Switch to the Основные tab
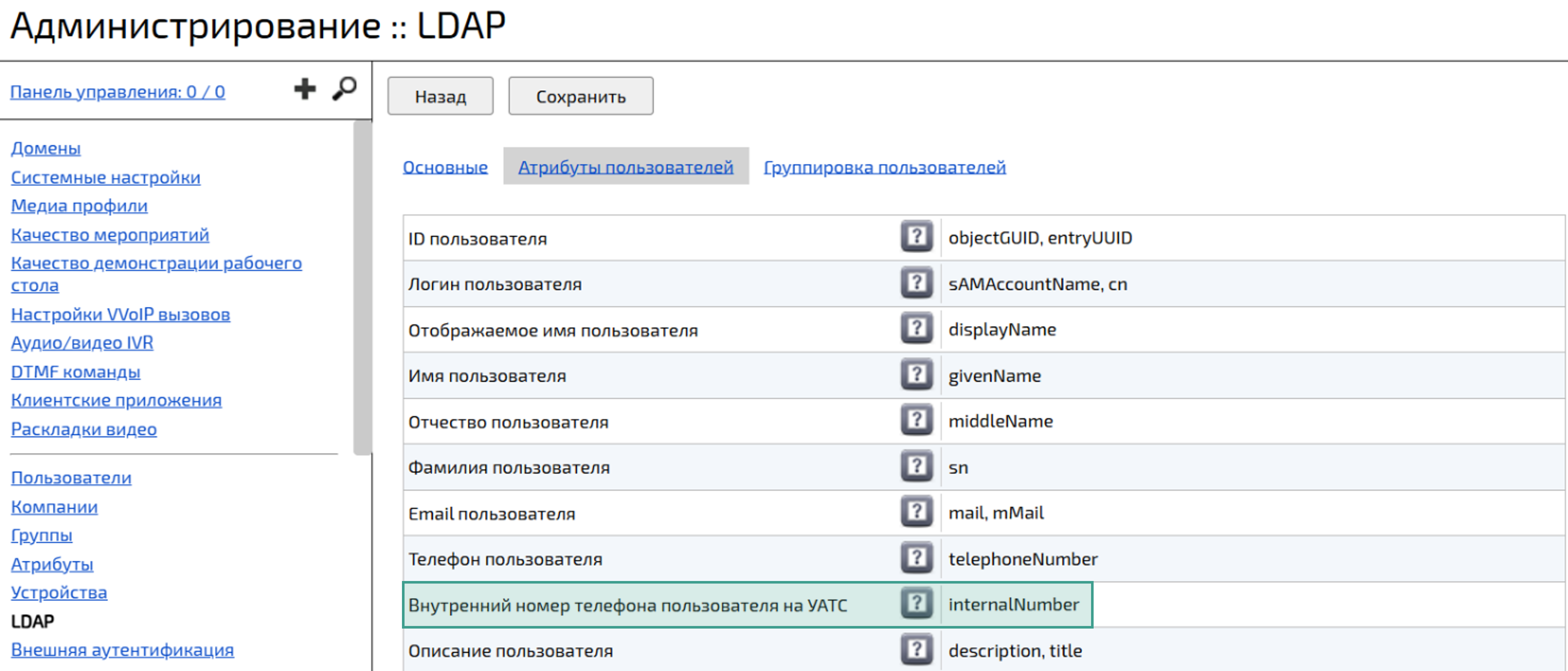This screenshot has height=671, width=1568. (444, 167)
